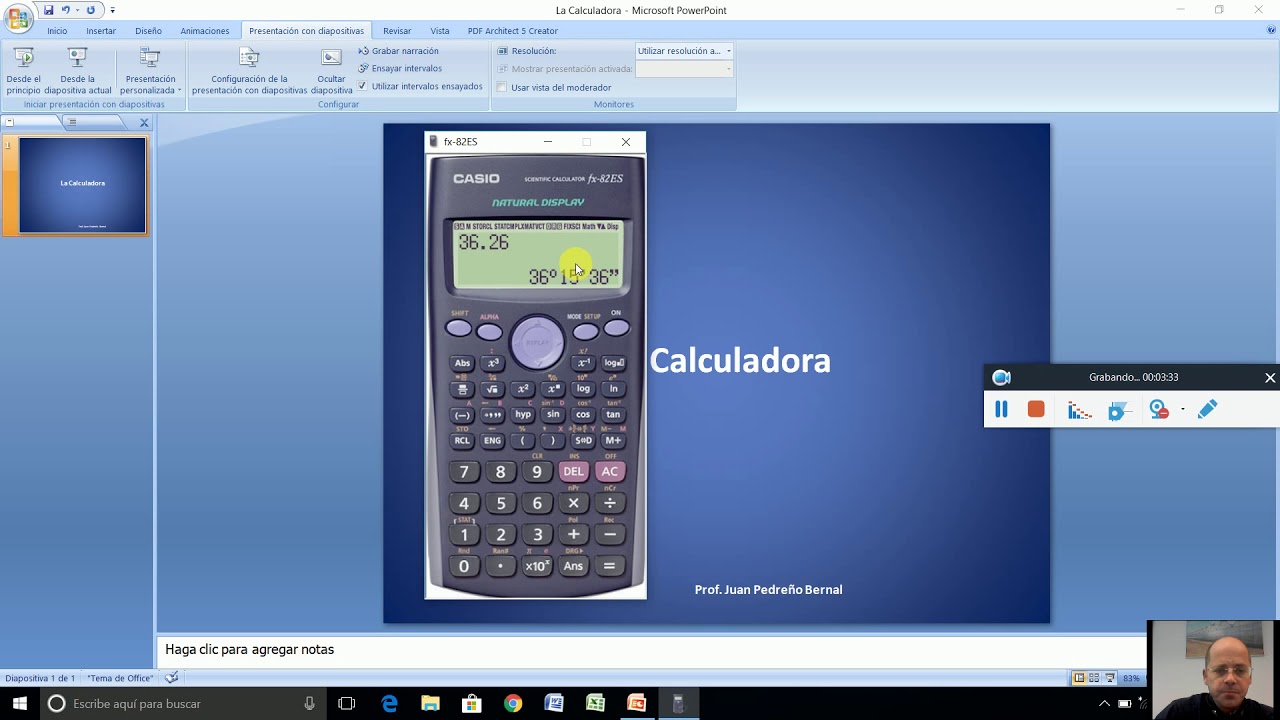Click the audio levels icon in recorder

(1079, 410)
